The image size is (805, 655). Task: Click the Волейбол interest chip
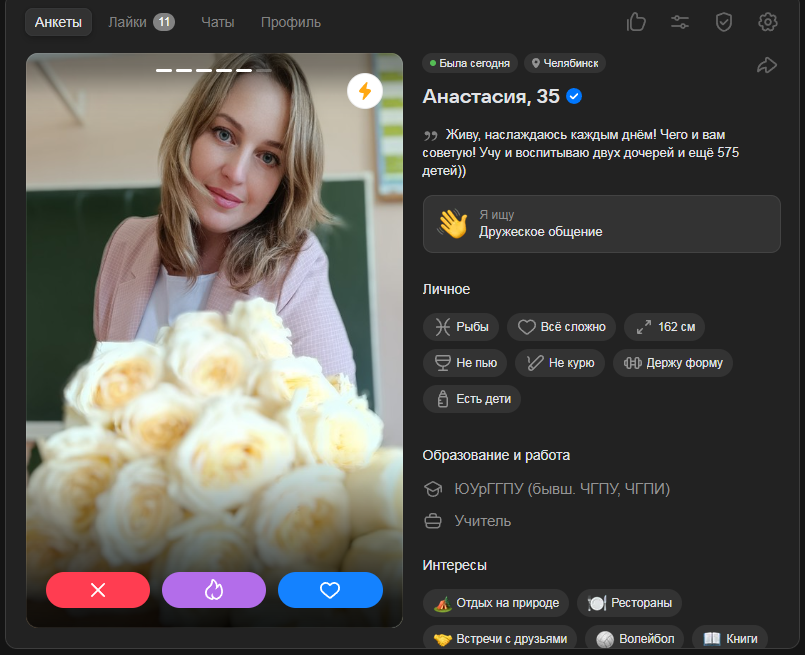(630, 638)
